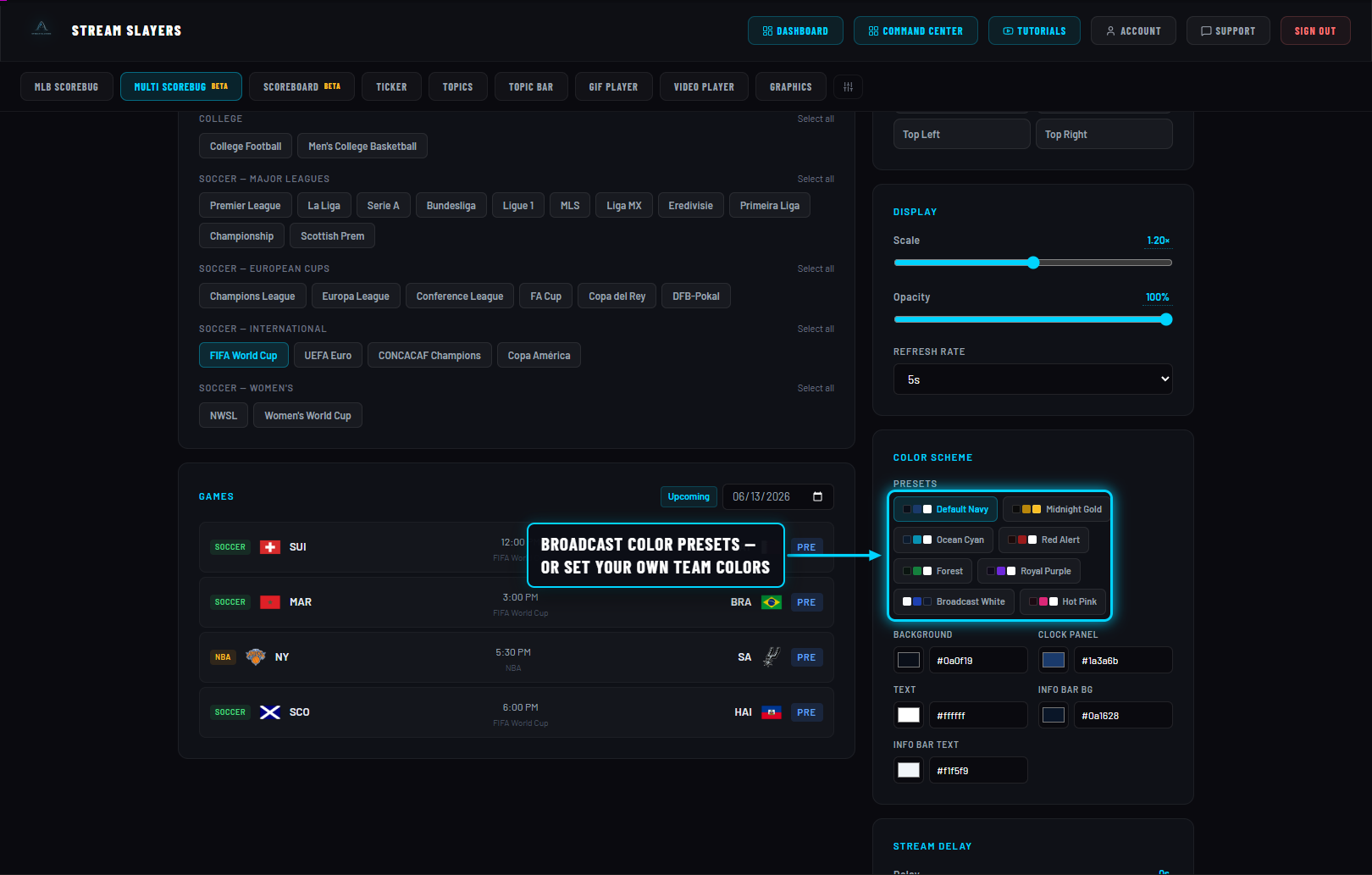1372x875 pixels.
Task: Open the date picker calendar icon
Action: coord(817,496)
